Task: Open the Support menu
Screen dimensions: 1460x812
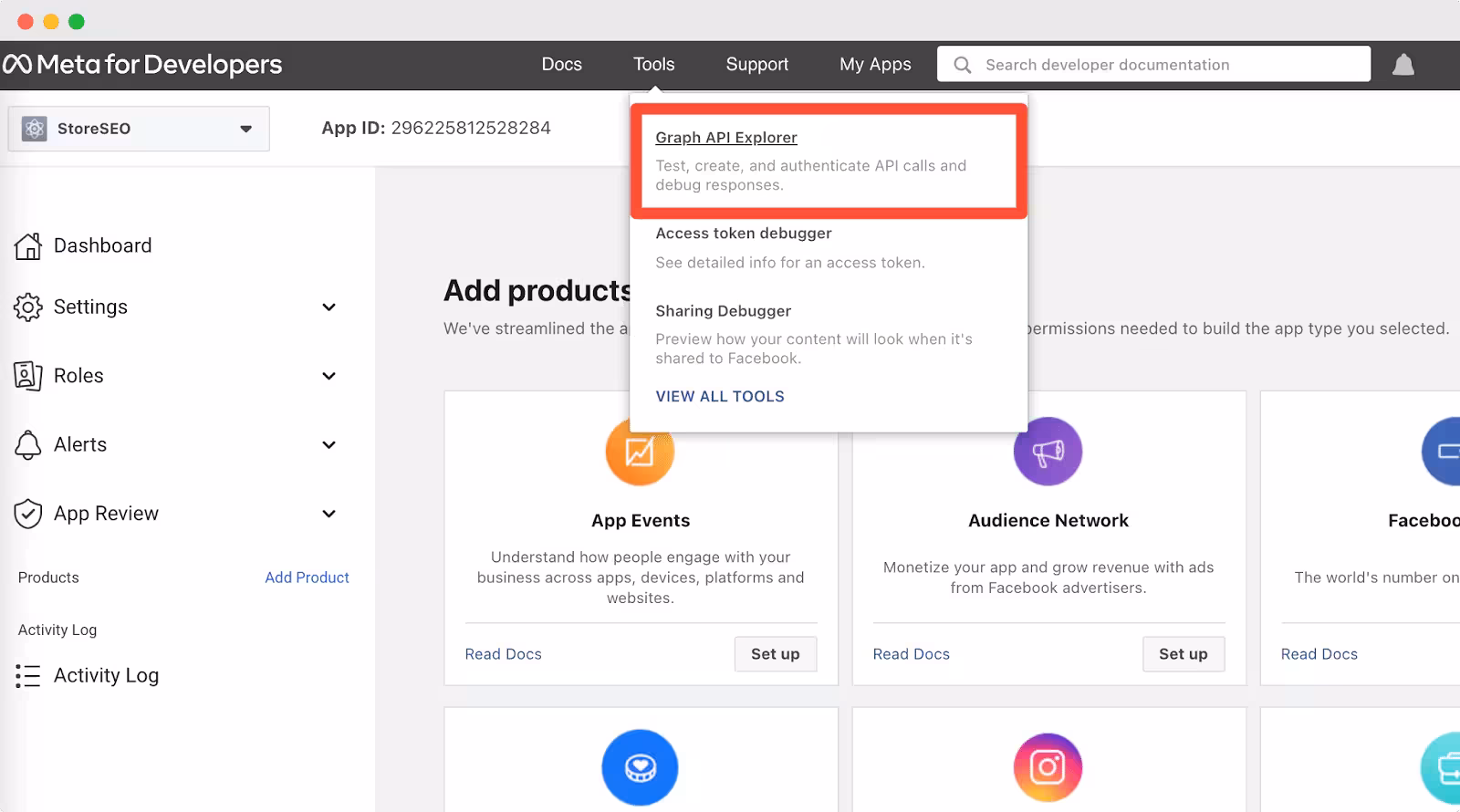Action: (757, 65)
